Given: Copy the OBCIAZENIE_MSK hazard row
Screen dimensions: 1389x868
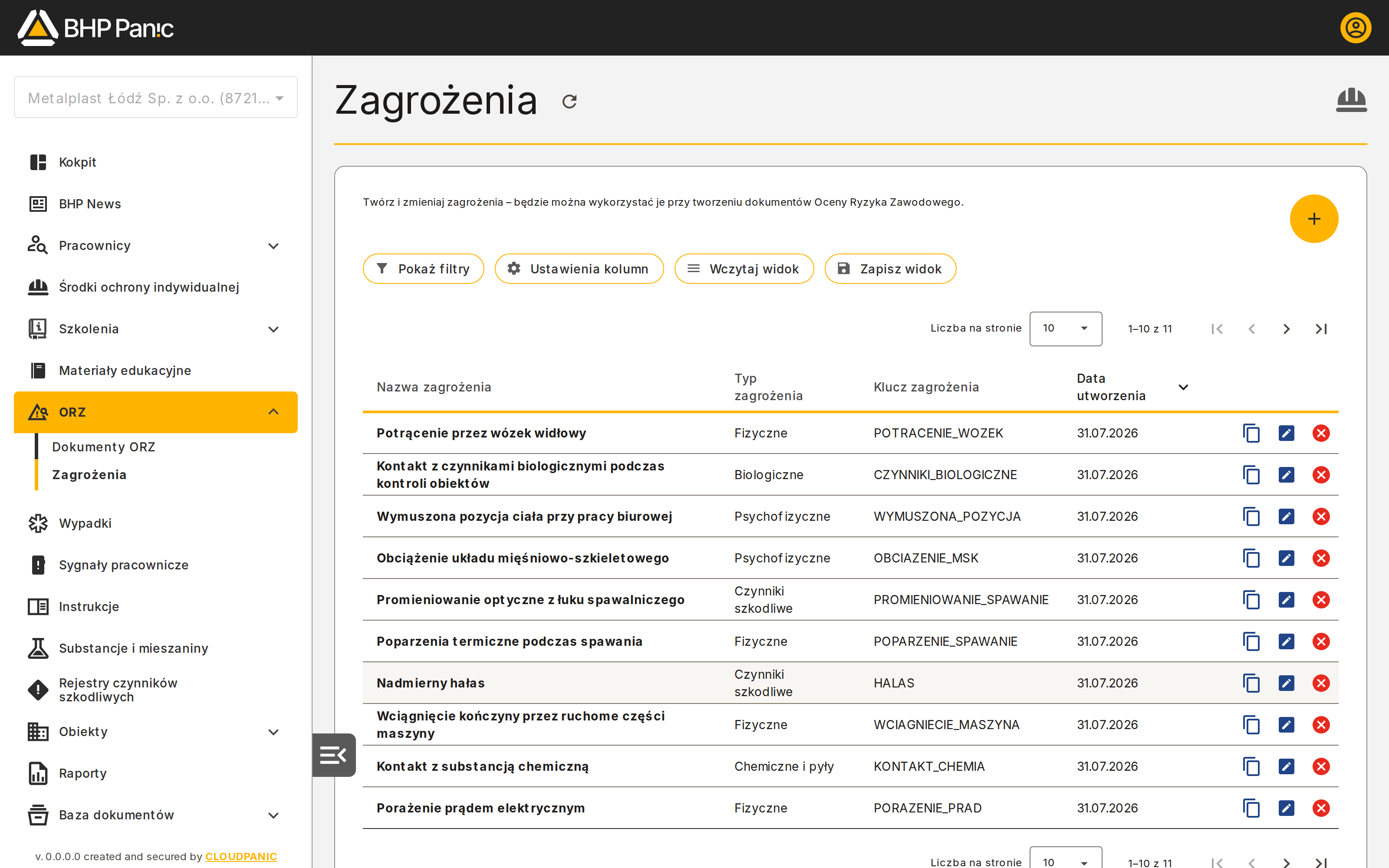Looking at the screenshot, I should [1251, 558].
